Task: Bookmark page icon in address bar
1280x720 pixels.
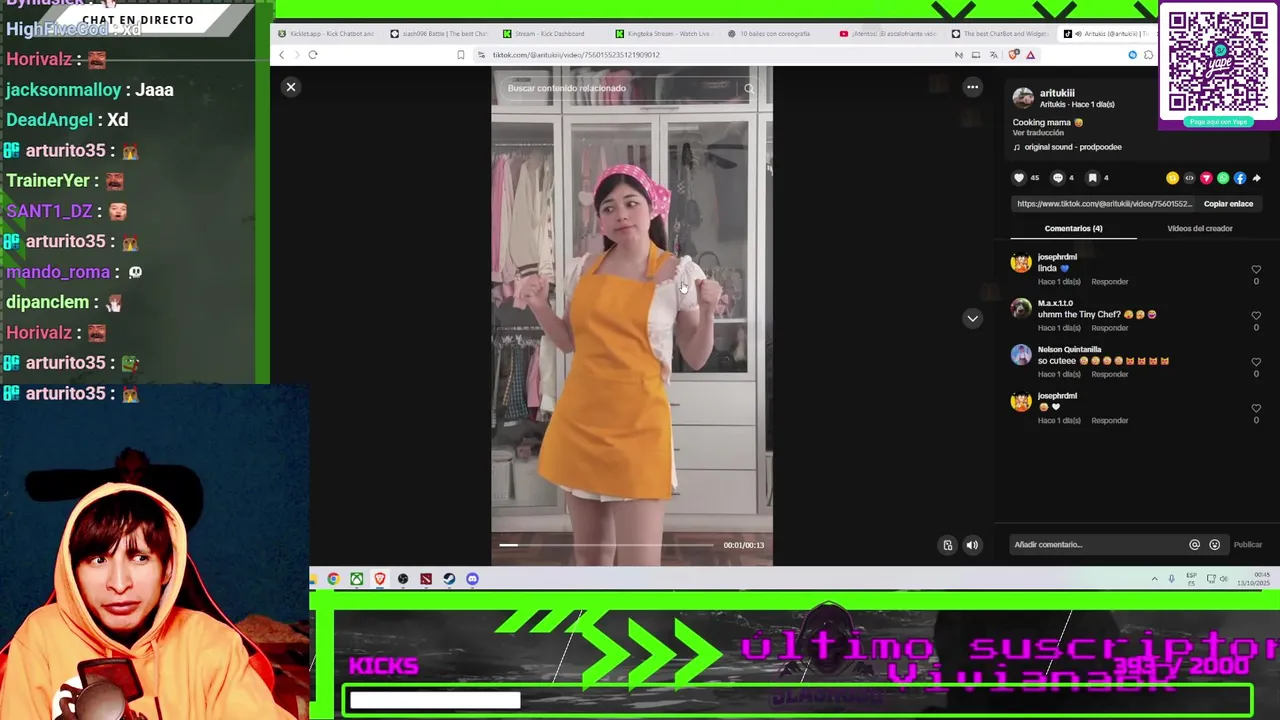Action: [x=460, y=55]
